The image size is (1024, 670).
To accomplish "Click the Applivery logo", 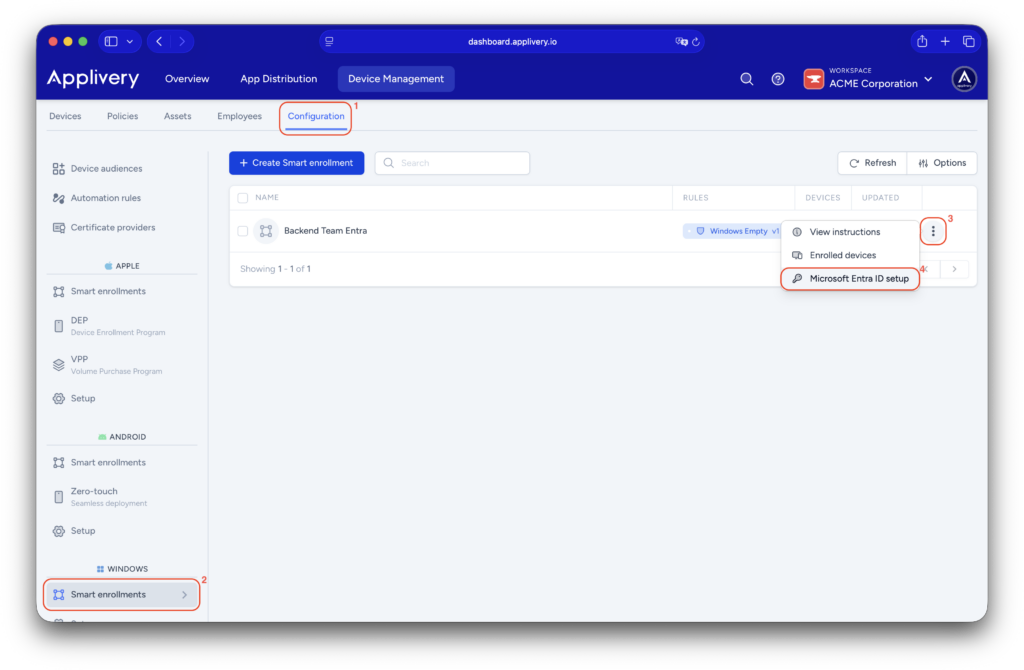I will coord(92,78).
